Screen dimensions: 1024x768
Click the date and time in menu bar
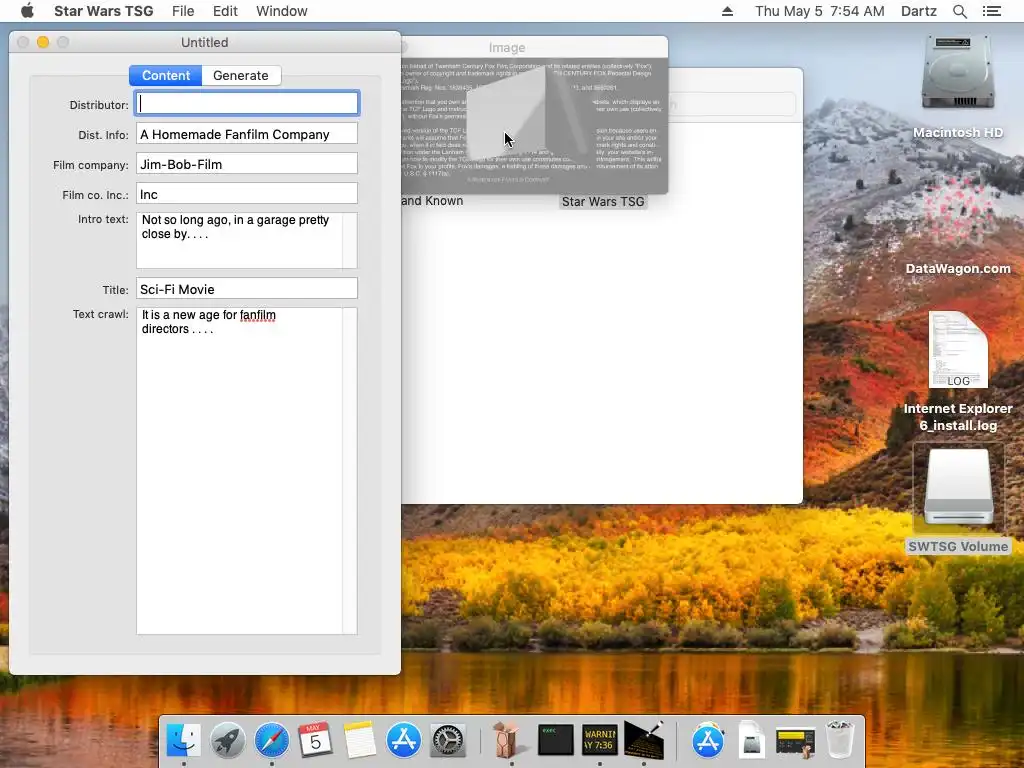820,11
